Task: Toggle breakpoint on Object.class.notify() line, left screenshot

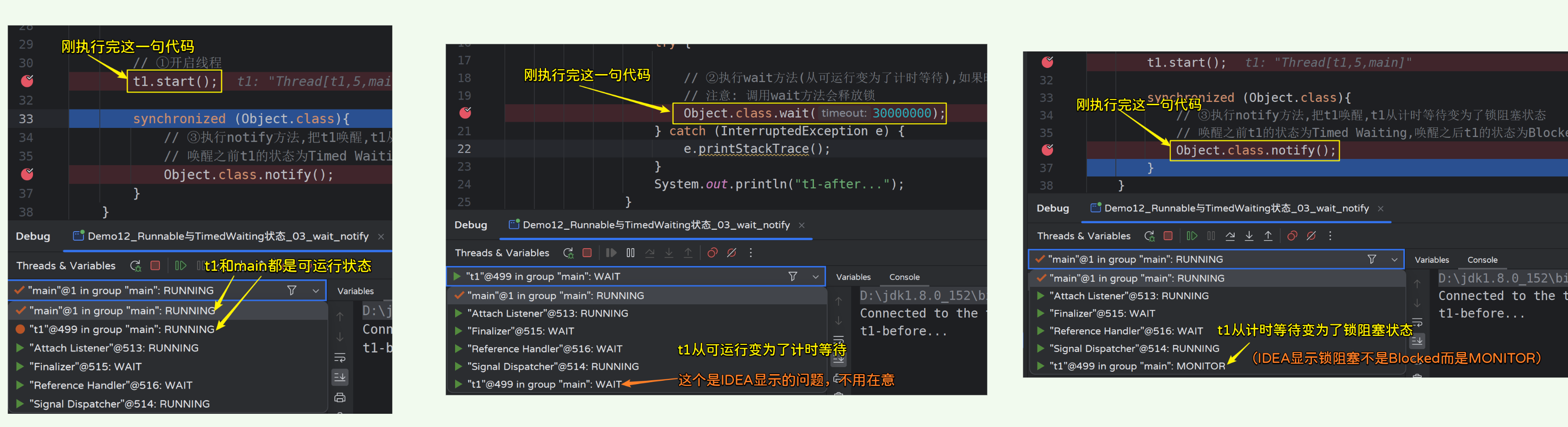Action: tap(27, 175)
